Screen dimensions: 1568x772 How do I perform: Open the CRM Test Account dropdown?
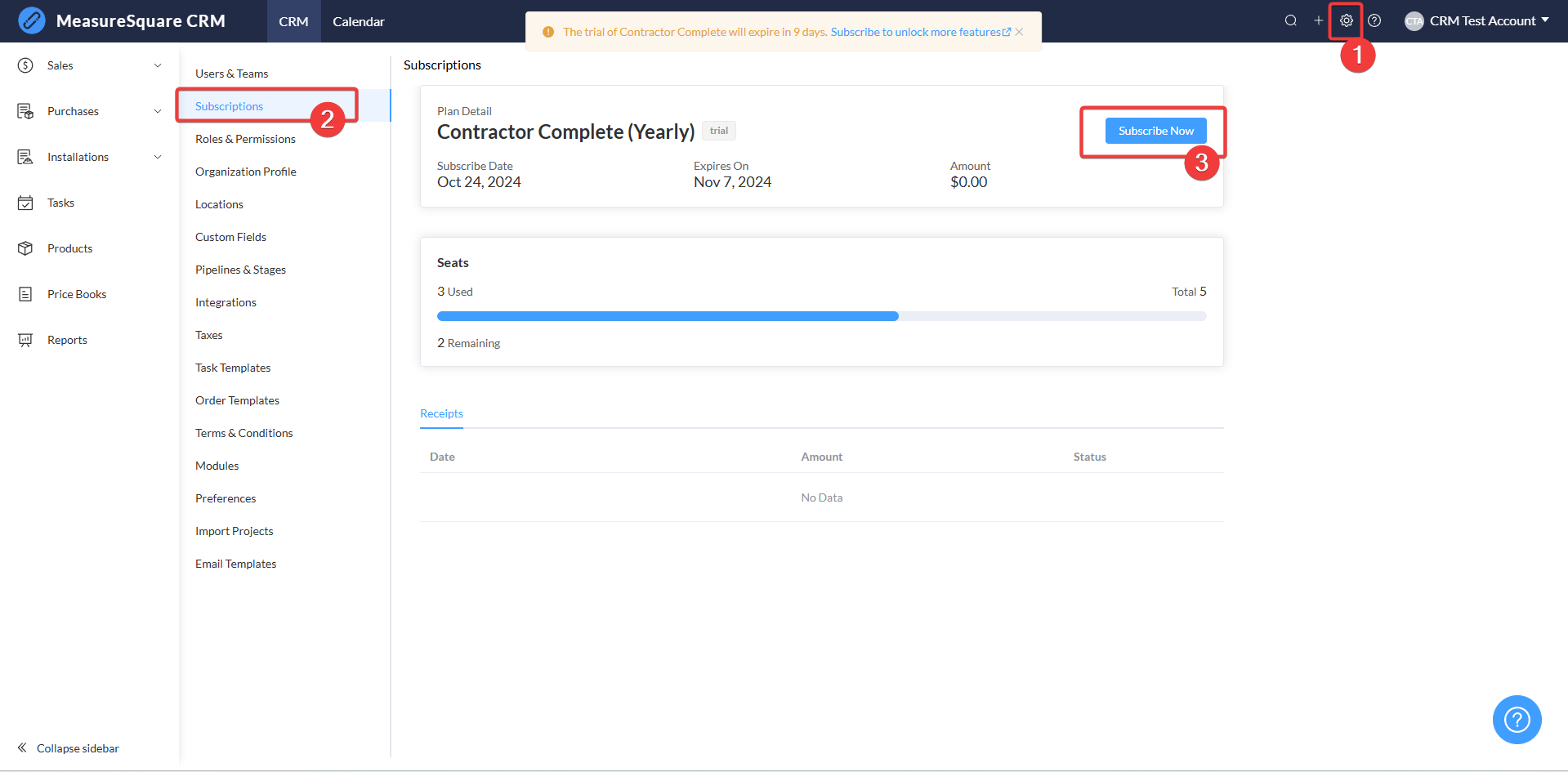(x=1478, y=21)
